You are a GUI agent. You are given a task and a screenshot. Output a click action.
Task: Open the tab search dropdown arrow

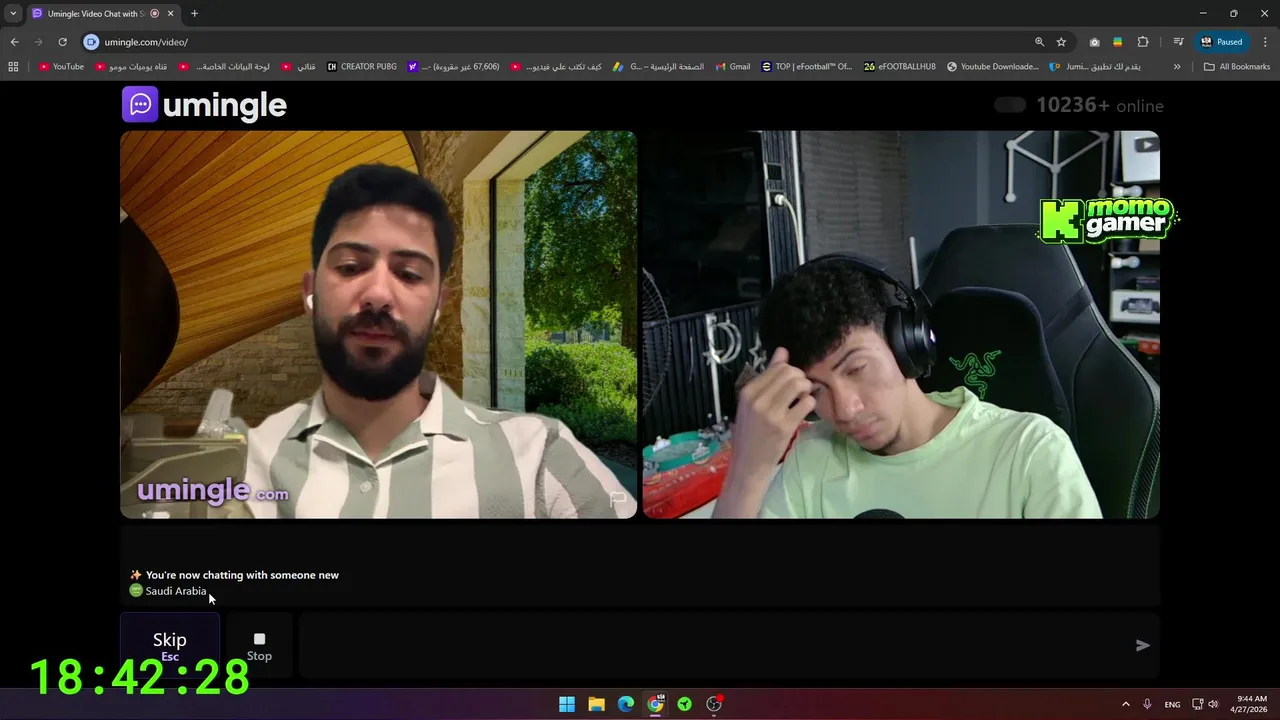click(x=13, y=14)
